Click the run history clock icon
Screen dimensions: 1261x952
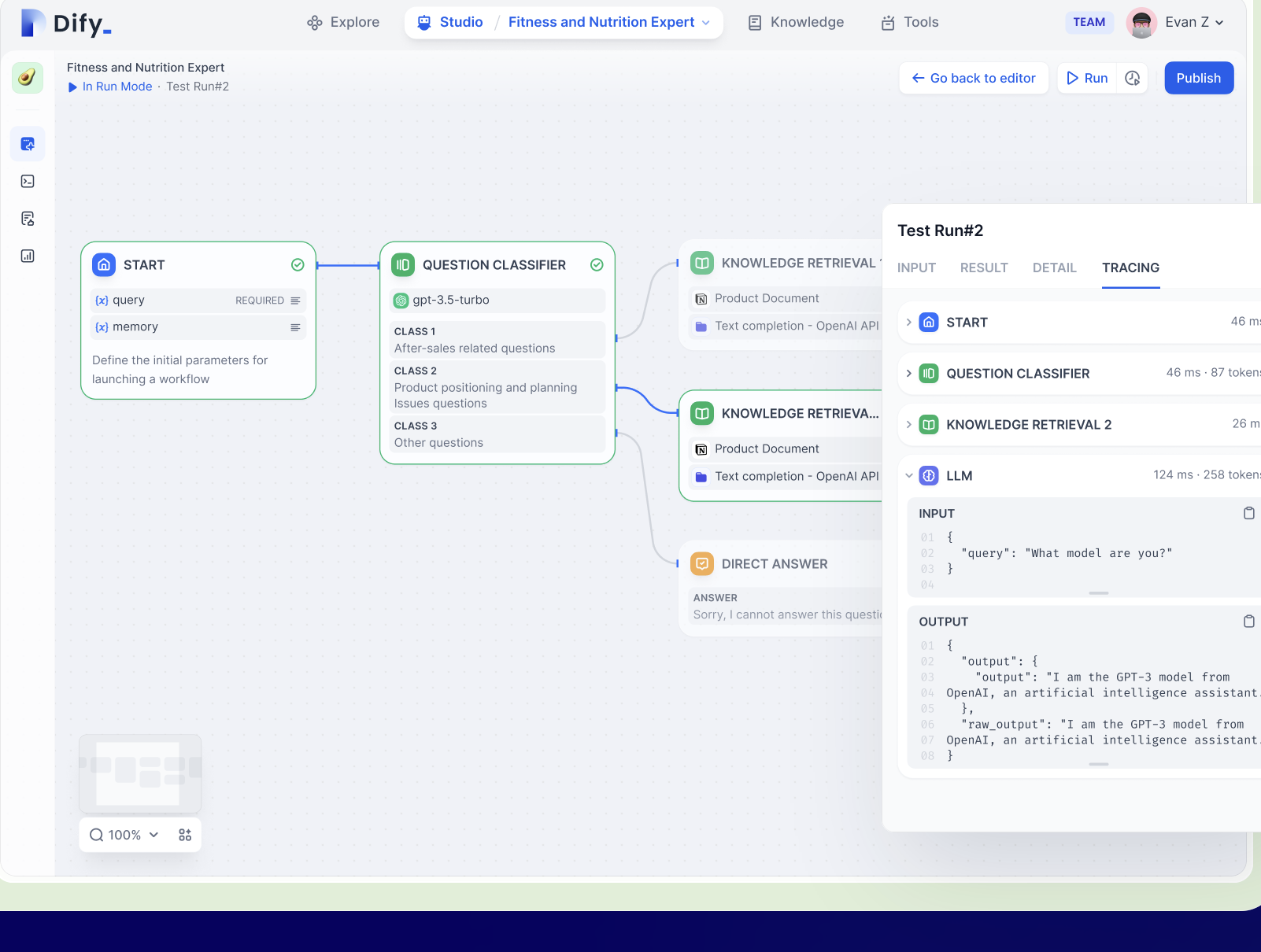(x=1132, y=78)
